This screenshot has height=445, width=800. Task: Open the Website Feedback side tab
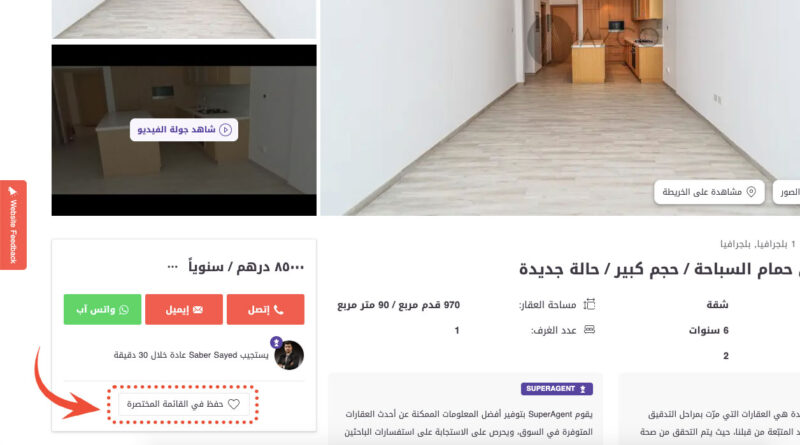pyautogui.click(x=13, y=225)
